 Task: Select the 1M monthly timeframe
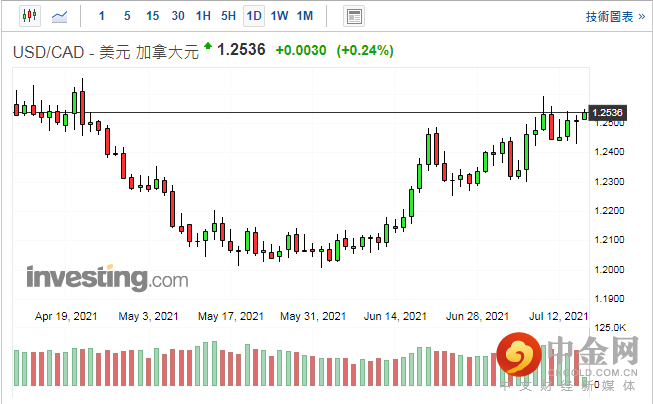pyautogui.click(x=305, y=16)
